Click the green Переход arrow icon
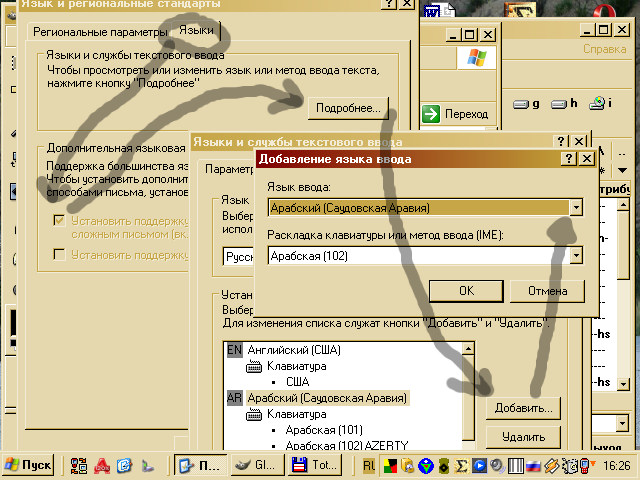 pos(432,113)
